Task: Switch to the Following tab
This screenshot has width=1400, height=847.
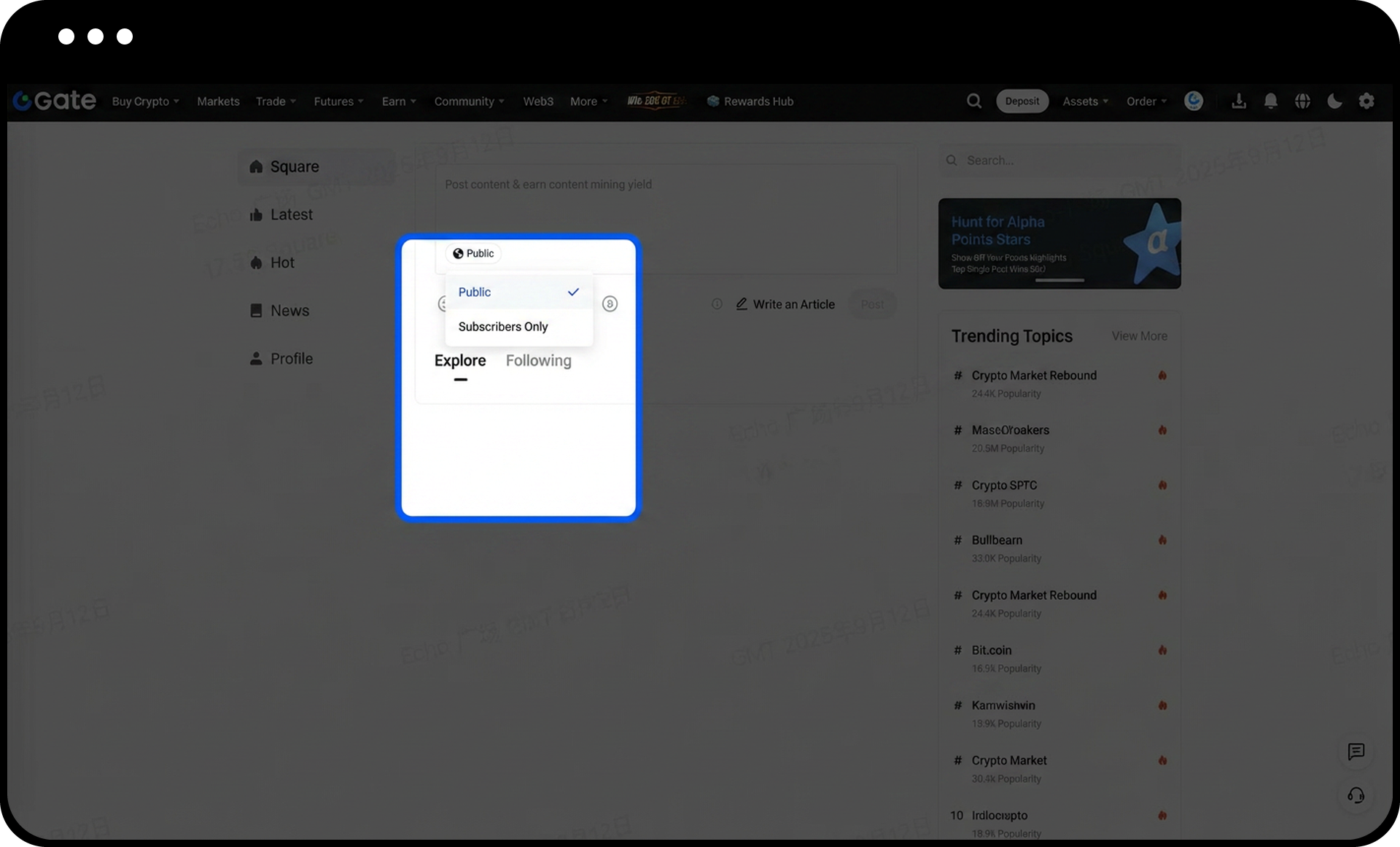Action: pyautogui.click(x=538, y=360)
